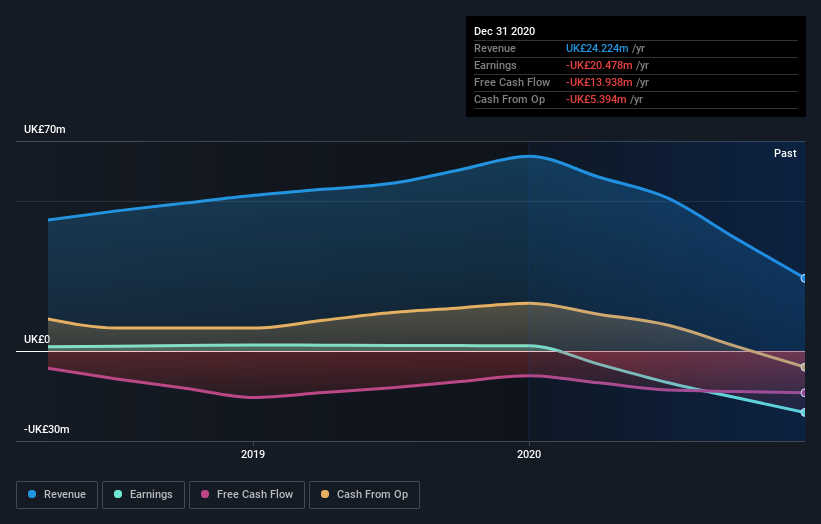Click the -UK£30m y-axis label
The height and width of the screenshot is (524, 821).
pos(47,429)
